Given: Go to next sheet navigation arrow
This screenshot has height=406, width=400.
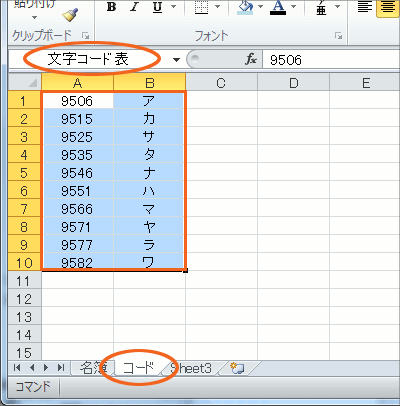Looking at the screenshot, I should click(x=46, y=368).
